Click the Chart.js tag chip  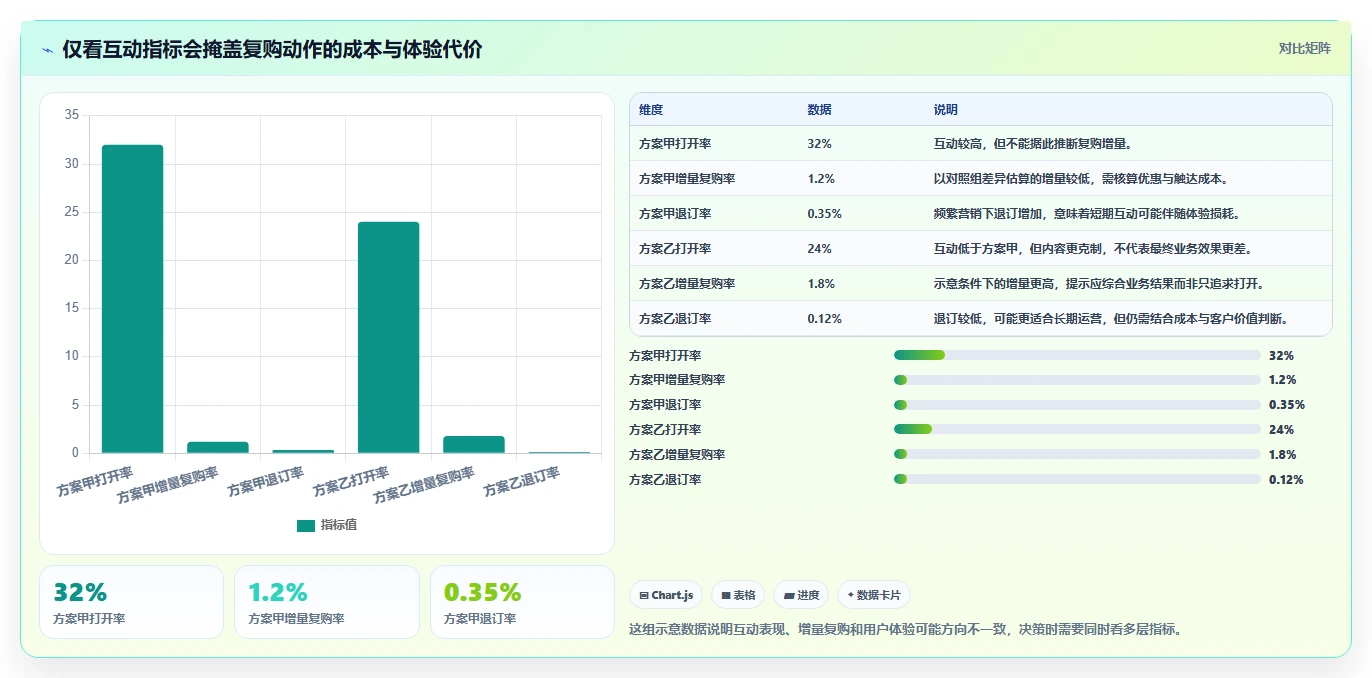click(667, 595)
